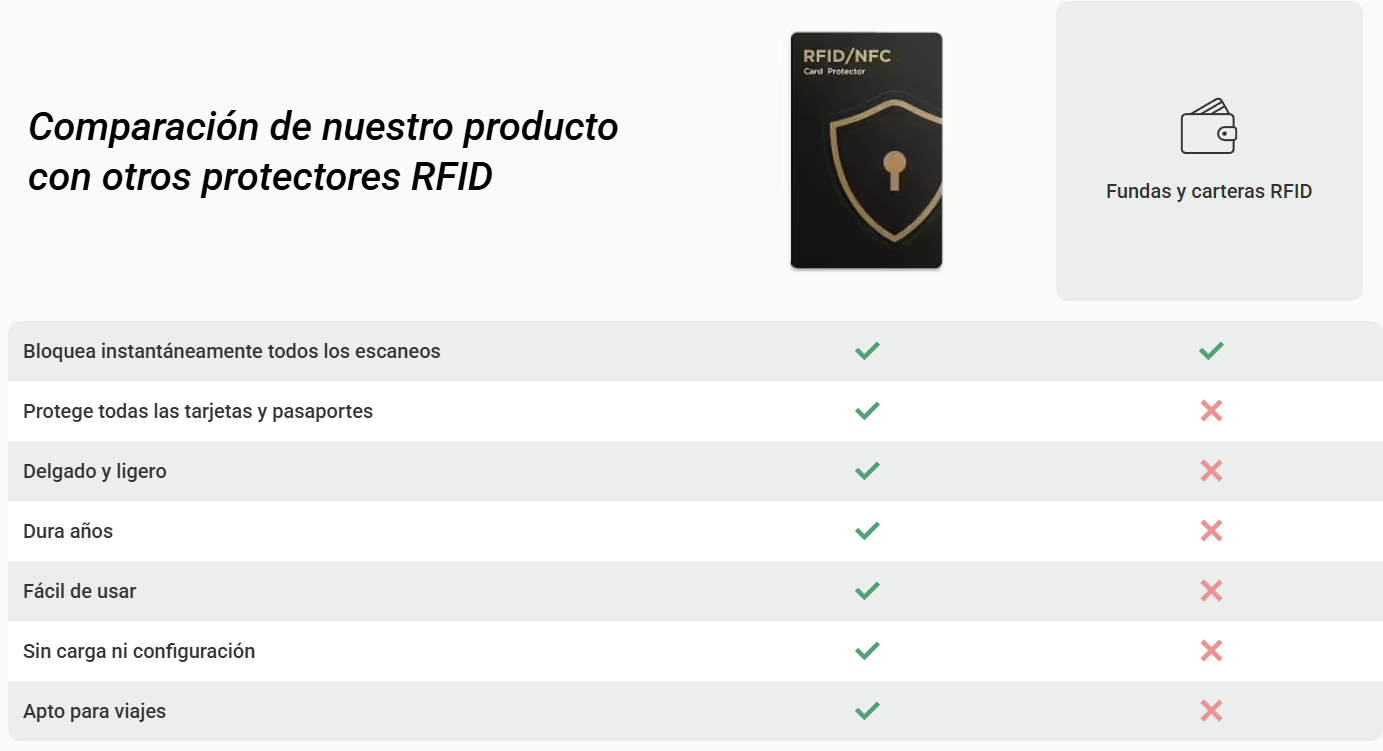
Task: Click the RFID/NFC Card Protector product image
Action: click(x=866, y=151)
